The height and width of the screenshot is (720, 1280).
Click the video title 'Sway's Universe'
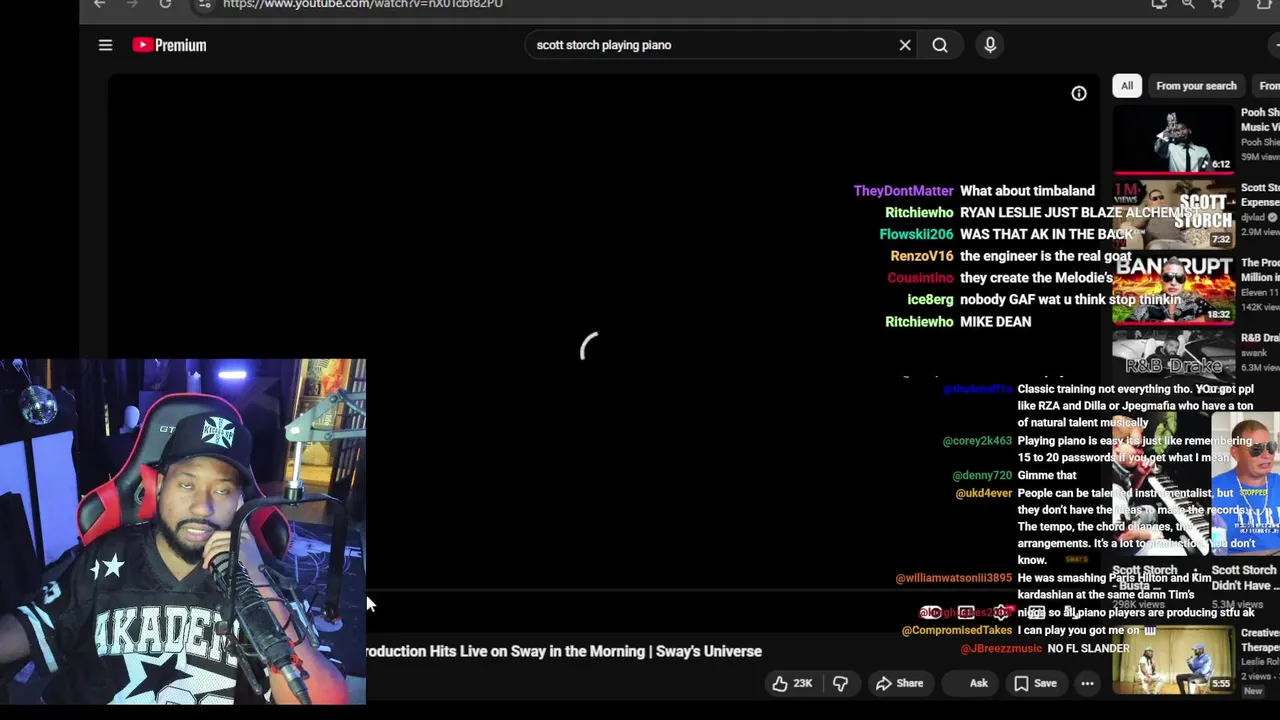[x=709, y=651]
